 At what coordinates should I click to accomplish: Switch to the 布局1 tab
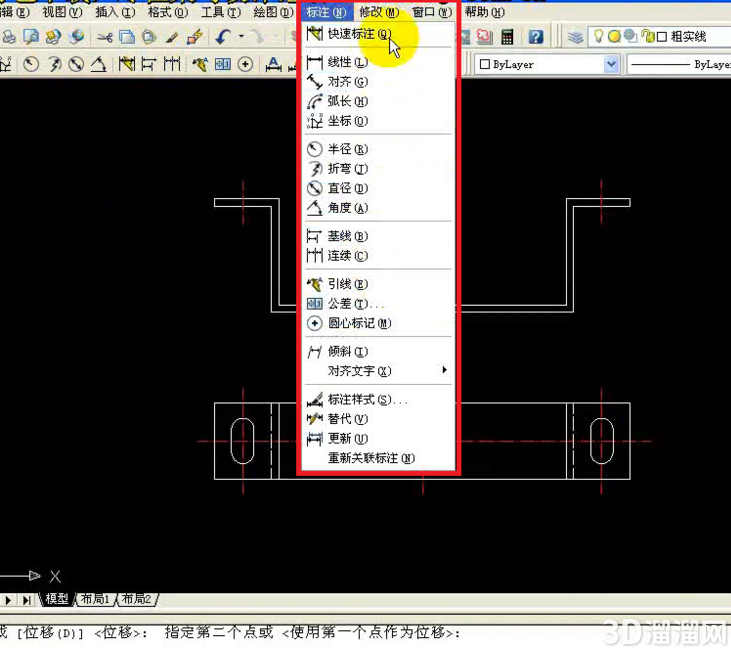[95, 599]
